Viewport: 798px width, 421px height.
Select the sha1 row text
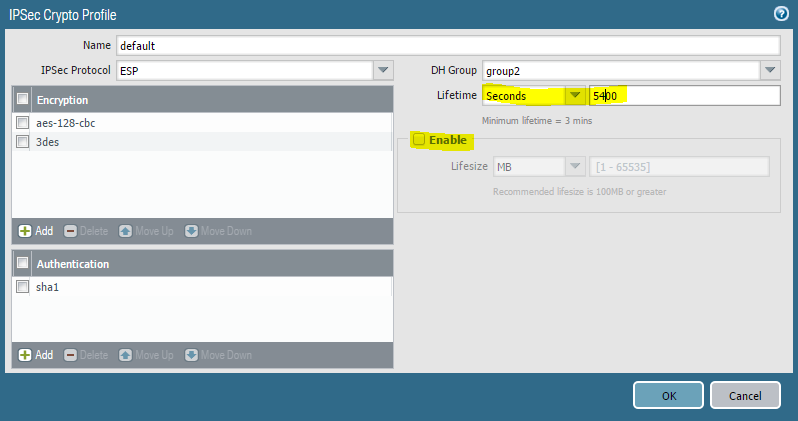(47, 287)
